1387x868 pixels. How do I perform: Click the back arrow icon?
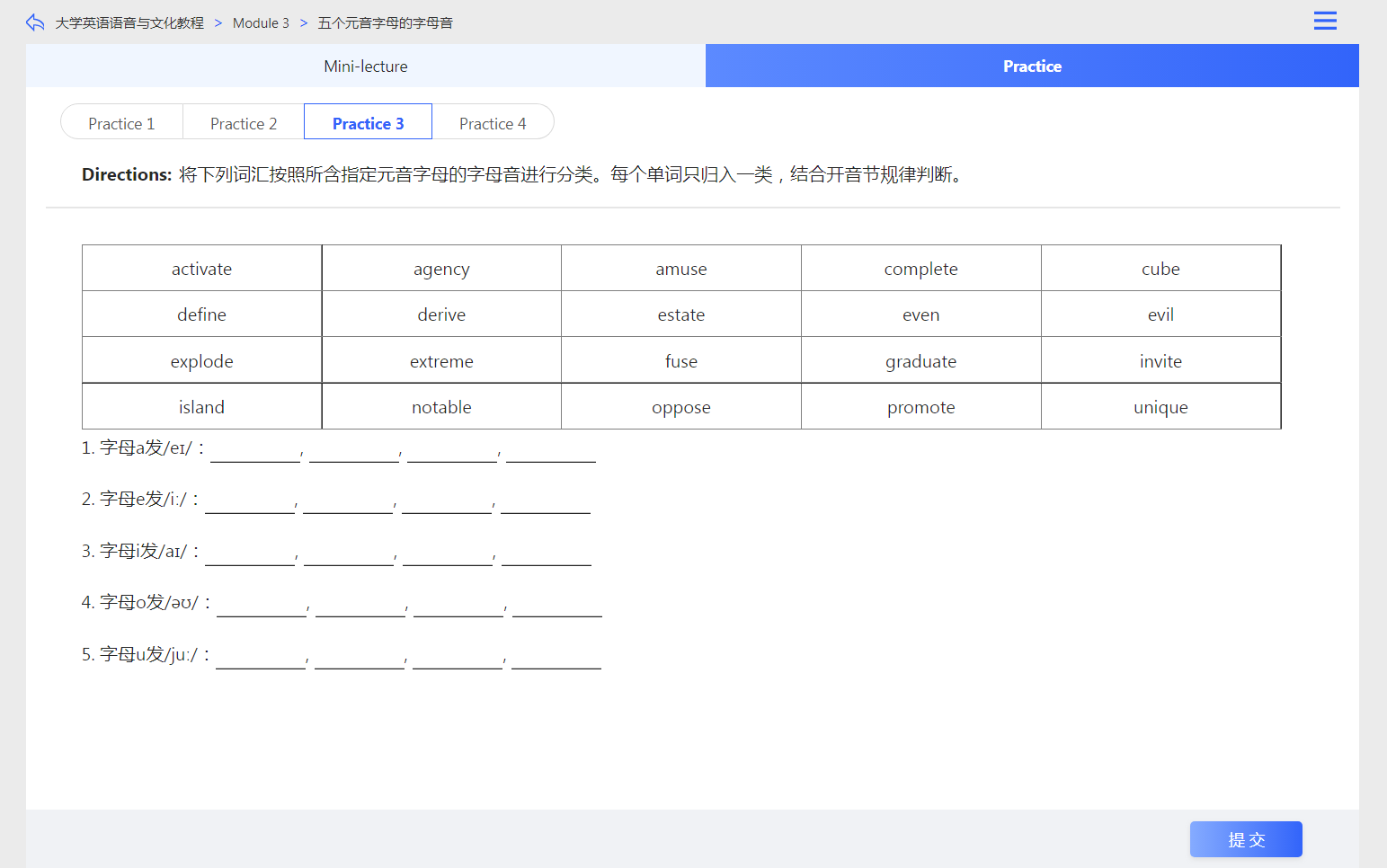pyautogui.click(x=35, y=22)
